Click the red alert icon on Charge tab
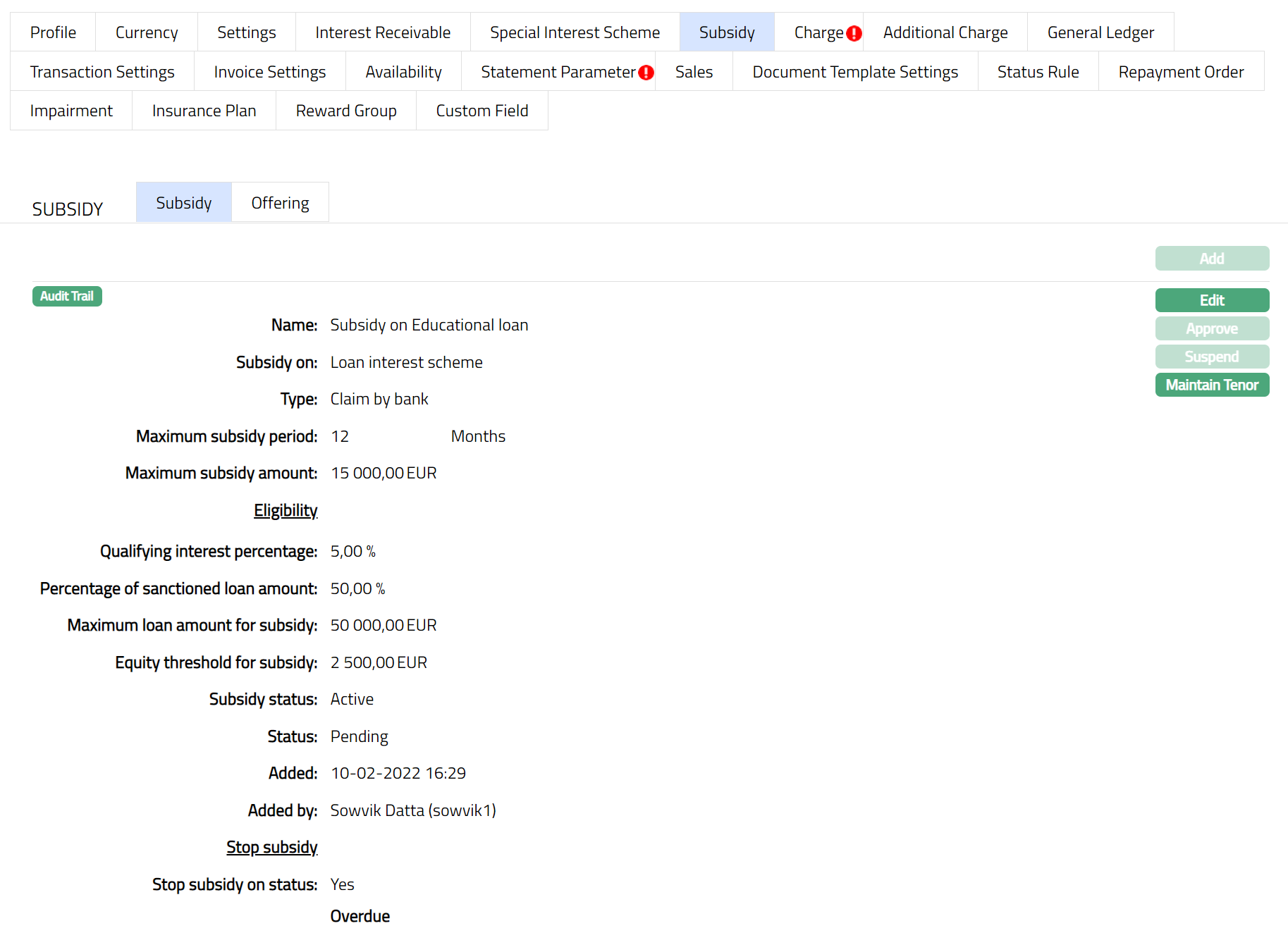The width and height of the screenshot is (1288, 952). (854, 33)
